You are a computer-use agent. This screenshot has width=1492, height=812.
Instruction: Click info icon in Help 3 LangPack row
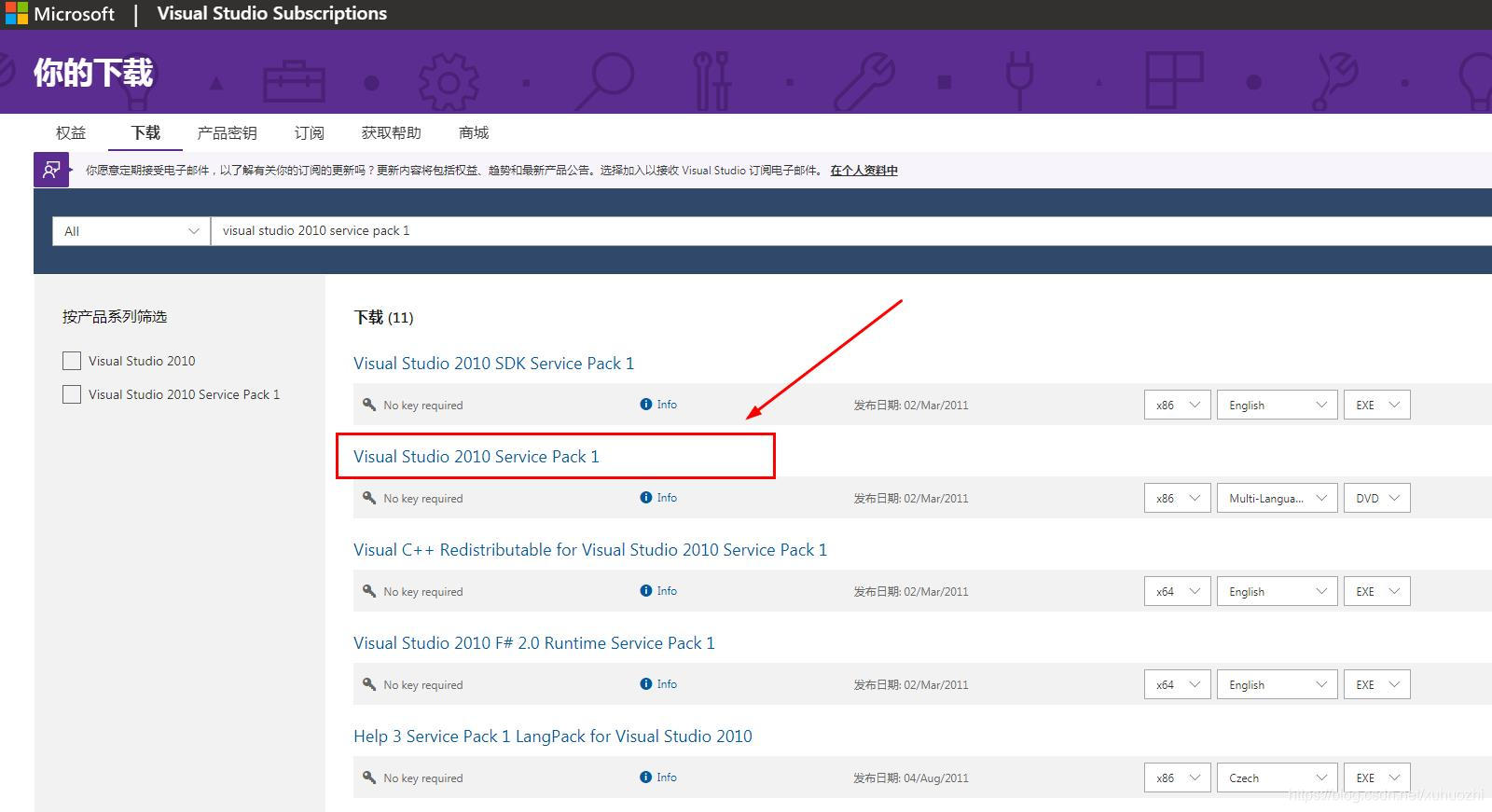[645, 778]
